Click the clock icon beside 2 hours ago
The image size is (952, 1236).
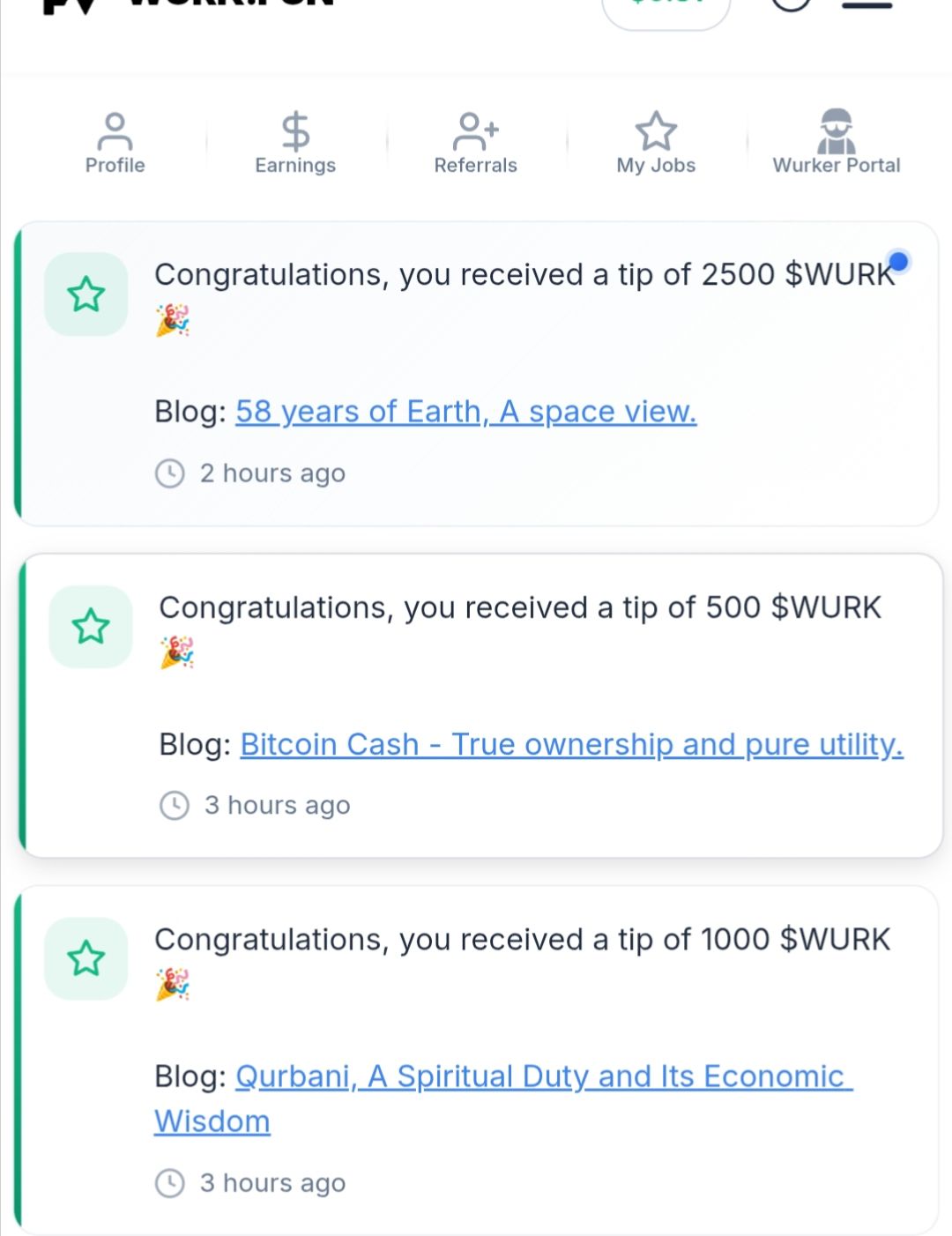[169, 473]
